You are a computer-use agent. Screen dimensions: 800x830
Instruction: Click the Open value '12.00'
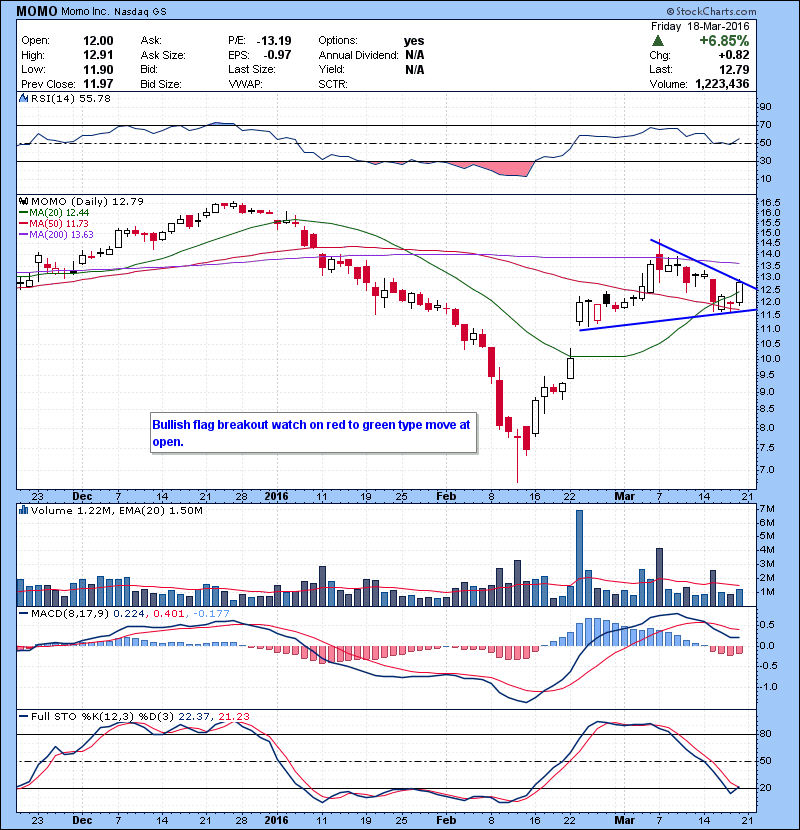pos(98,41)
